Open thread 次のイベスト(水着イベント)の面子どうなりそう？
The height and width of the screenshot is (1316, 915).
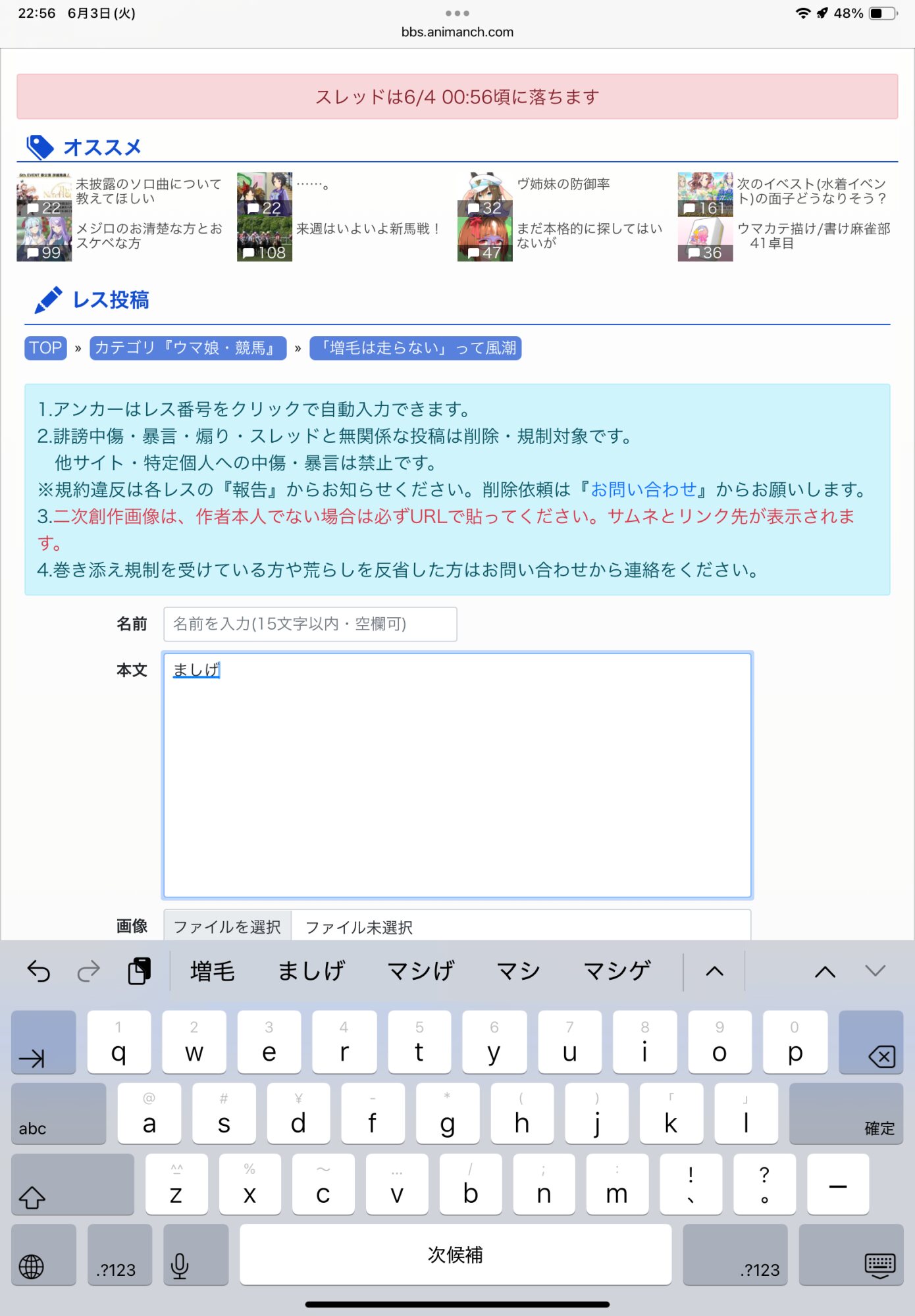(812, 191)
